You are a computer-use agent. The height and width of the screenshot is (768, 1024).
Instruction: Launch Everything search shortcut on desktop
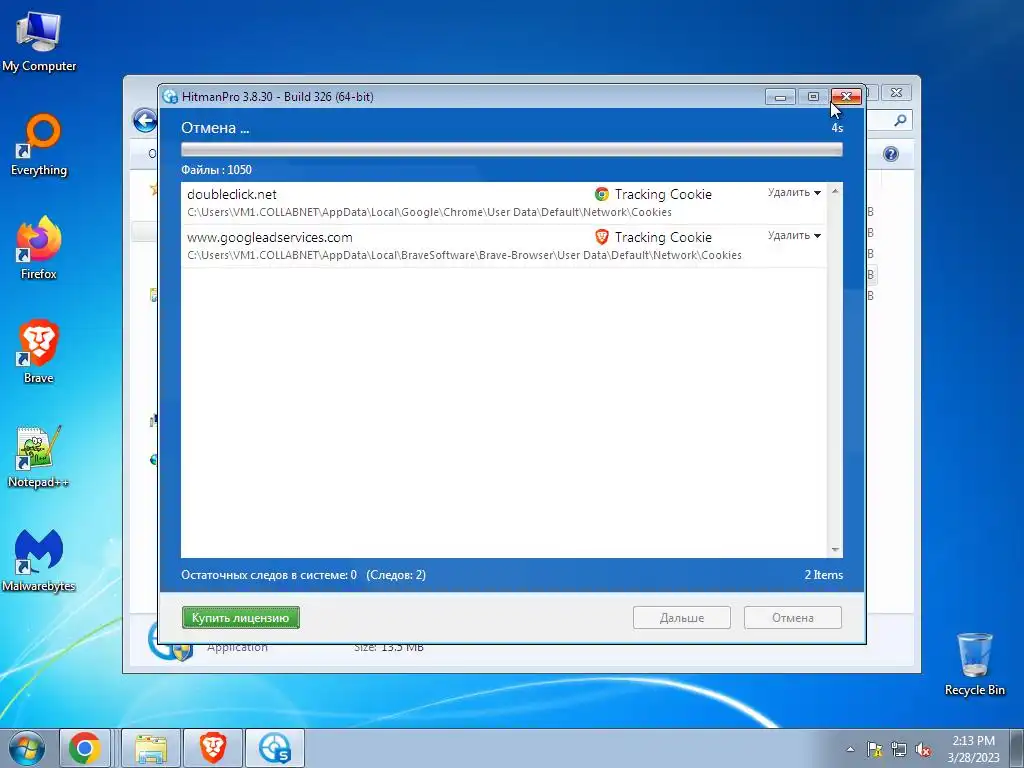point(39,145)
